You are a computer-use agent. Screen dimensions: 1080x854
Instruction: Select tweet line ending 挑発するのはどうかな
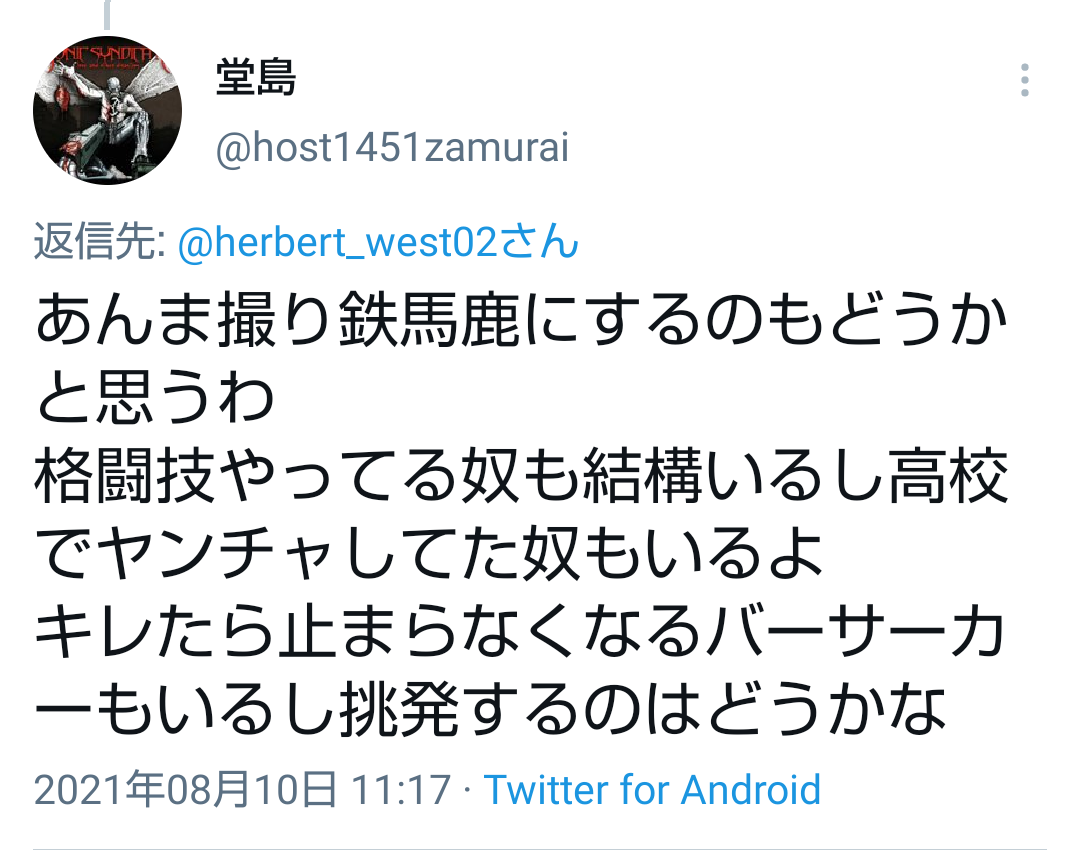pyautogui.click(x=491, y=709)
